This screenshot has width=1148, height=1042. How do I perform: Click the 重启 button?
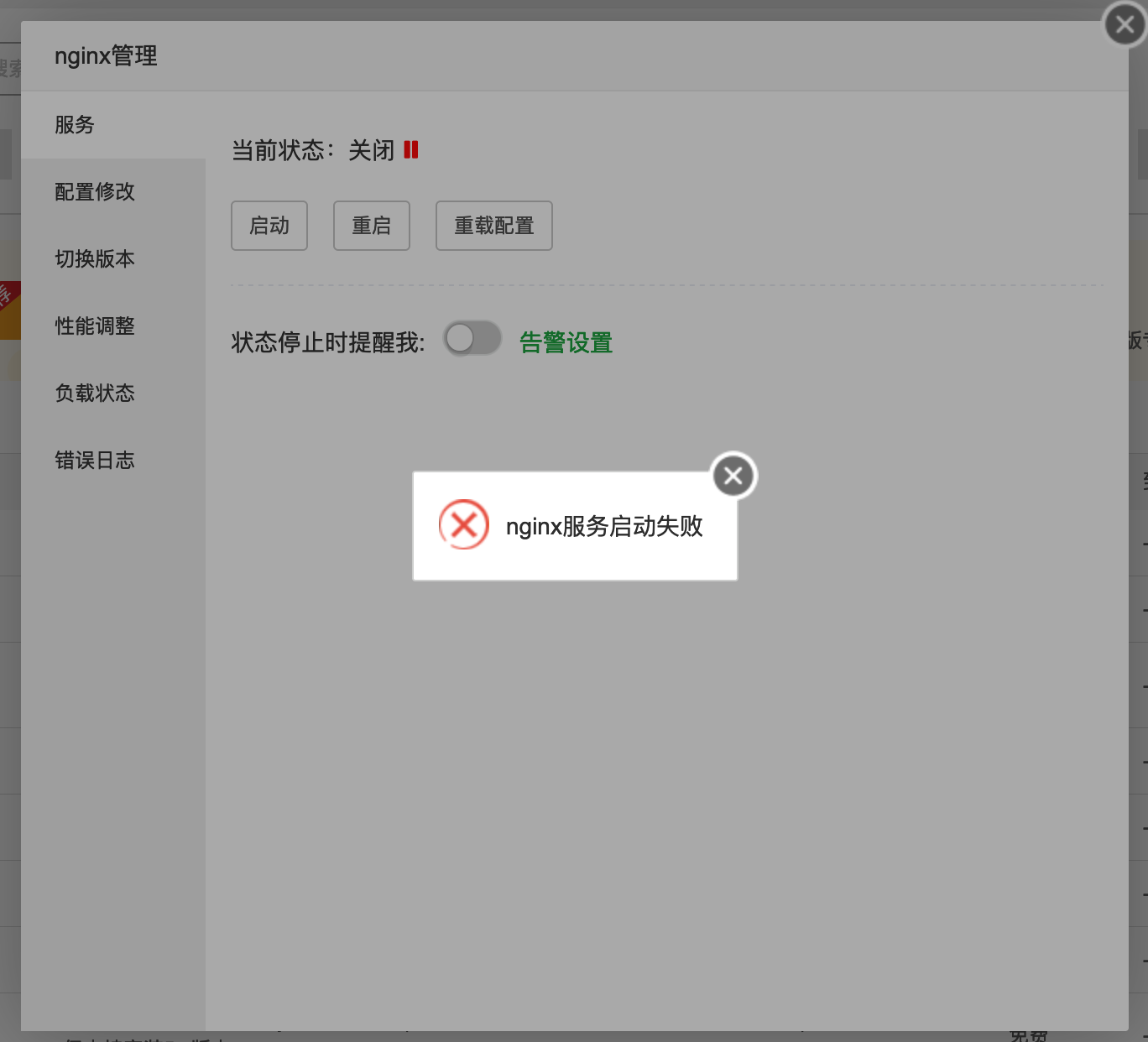(372, 226)
